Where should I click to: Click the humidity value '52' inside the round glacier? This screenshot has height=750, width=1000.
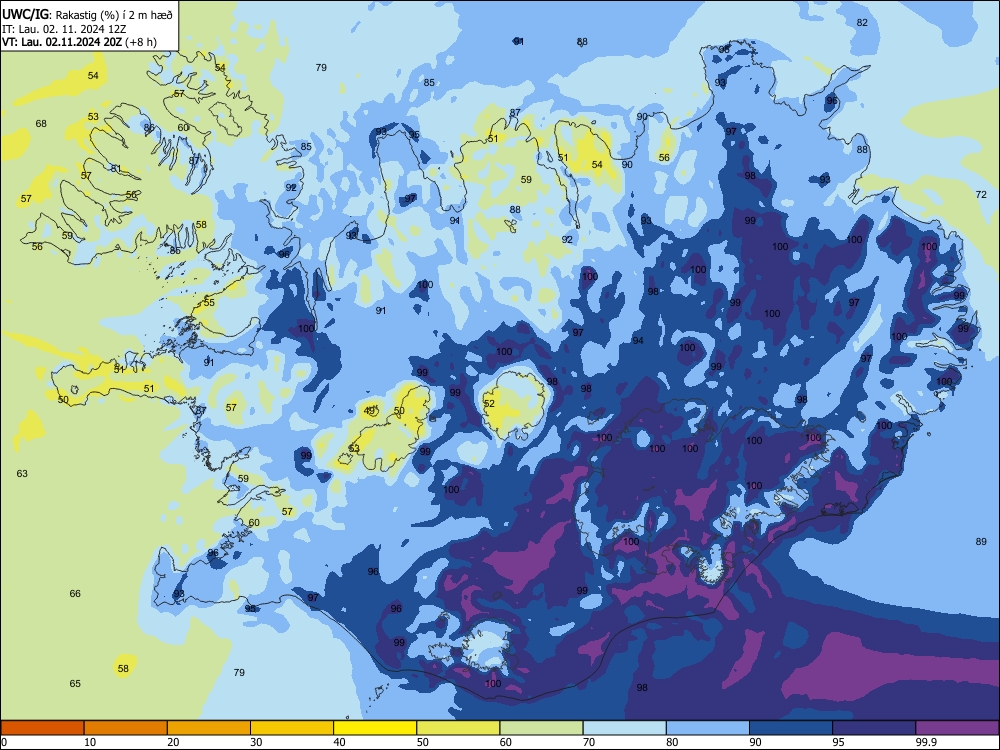click(489, 404)
